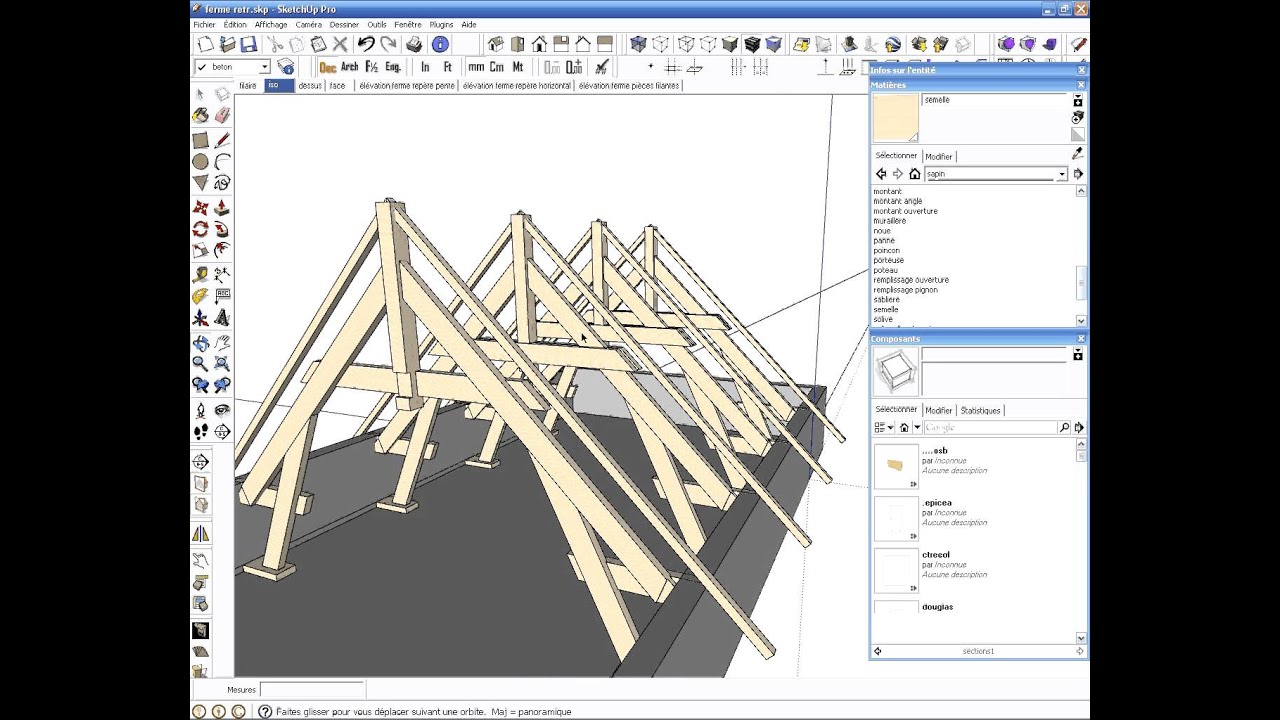The image size is (1280, 720).
Task: Open the beton layer dropdown
Action: point(265,67)
